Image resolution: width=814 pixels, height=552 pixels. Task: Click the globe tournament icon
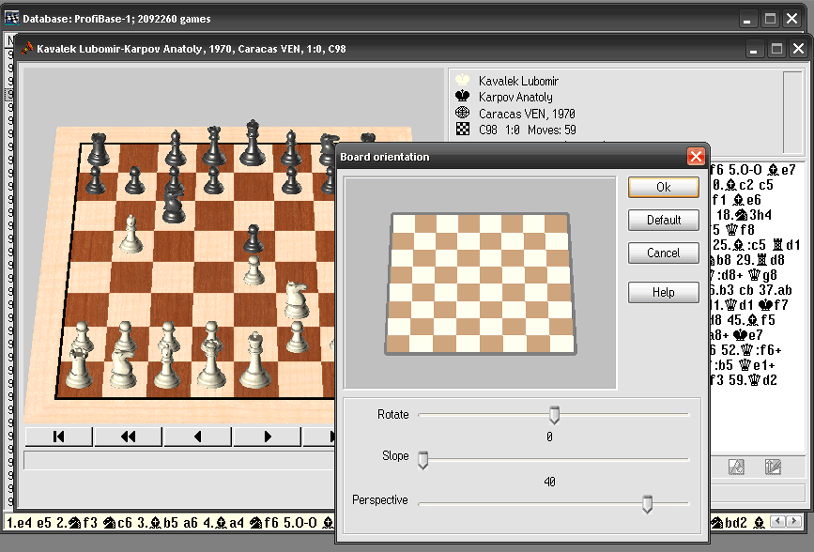click(462, 113)
